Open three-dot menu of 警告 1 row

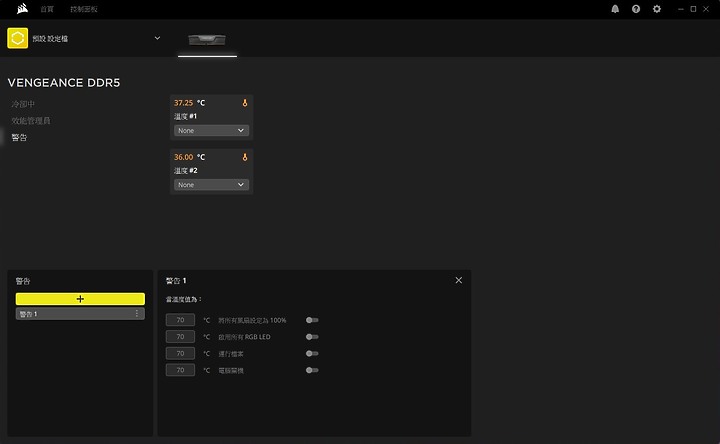[137, 314]
